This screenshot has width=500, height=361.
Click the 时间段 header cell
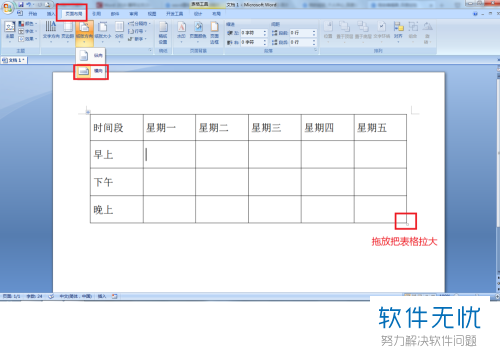117,128
